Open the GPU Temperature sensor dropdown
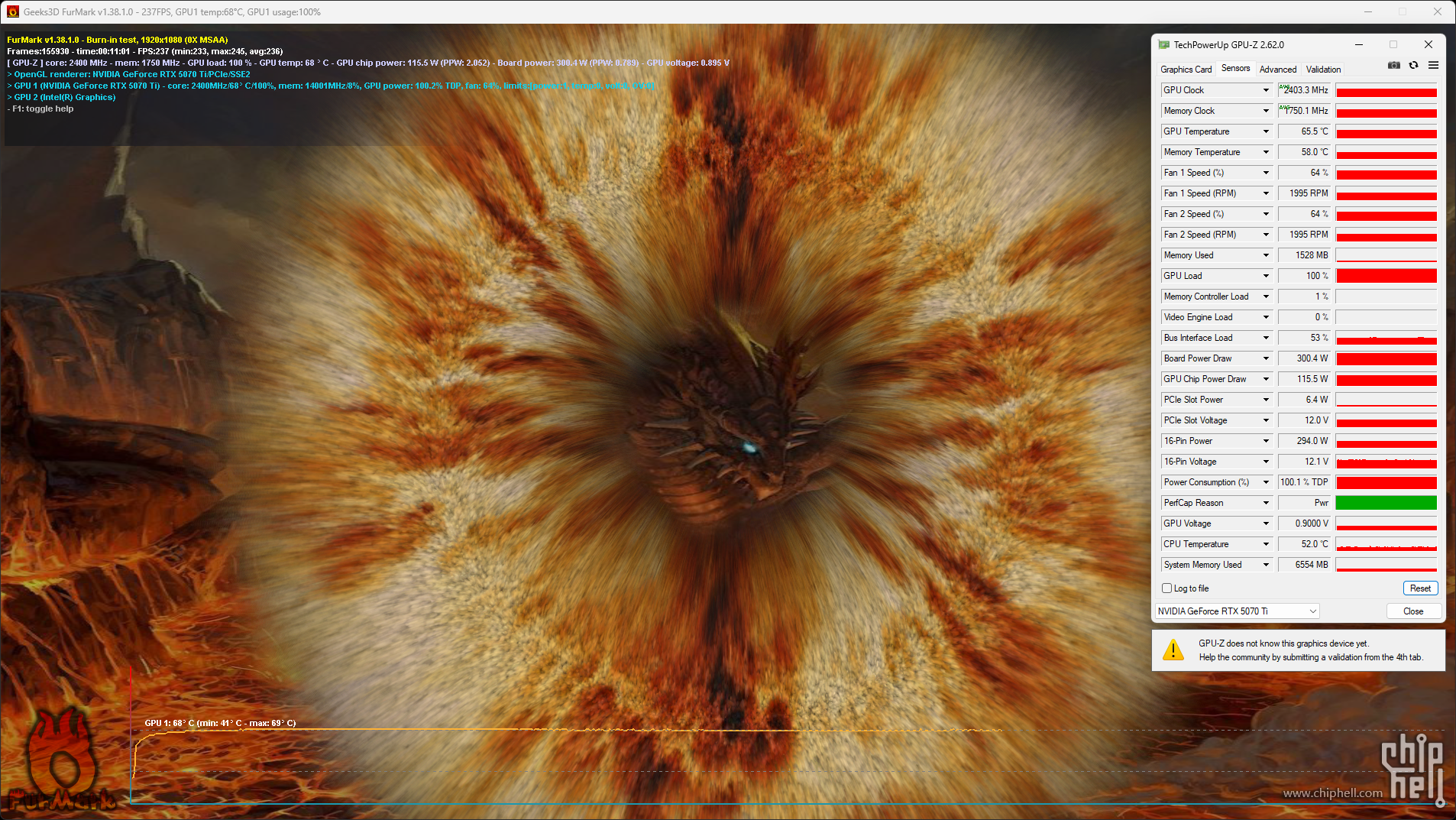 coord(1266,131)
